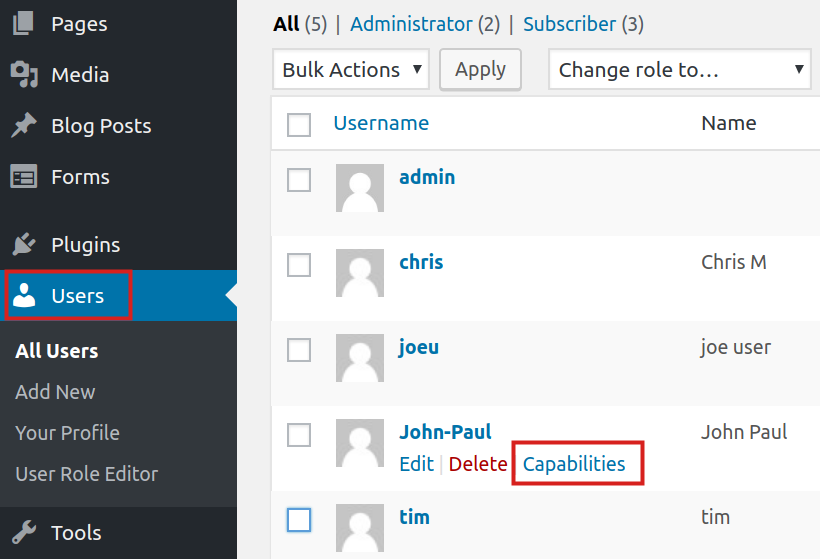Click the Capabilities link for John-Paul

[574, 464]
